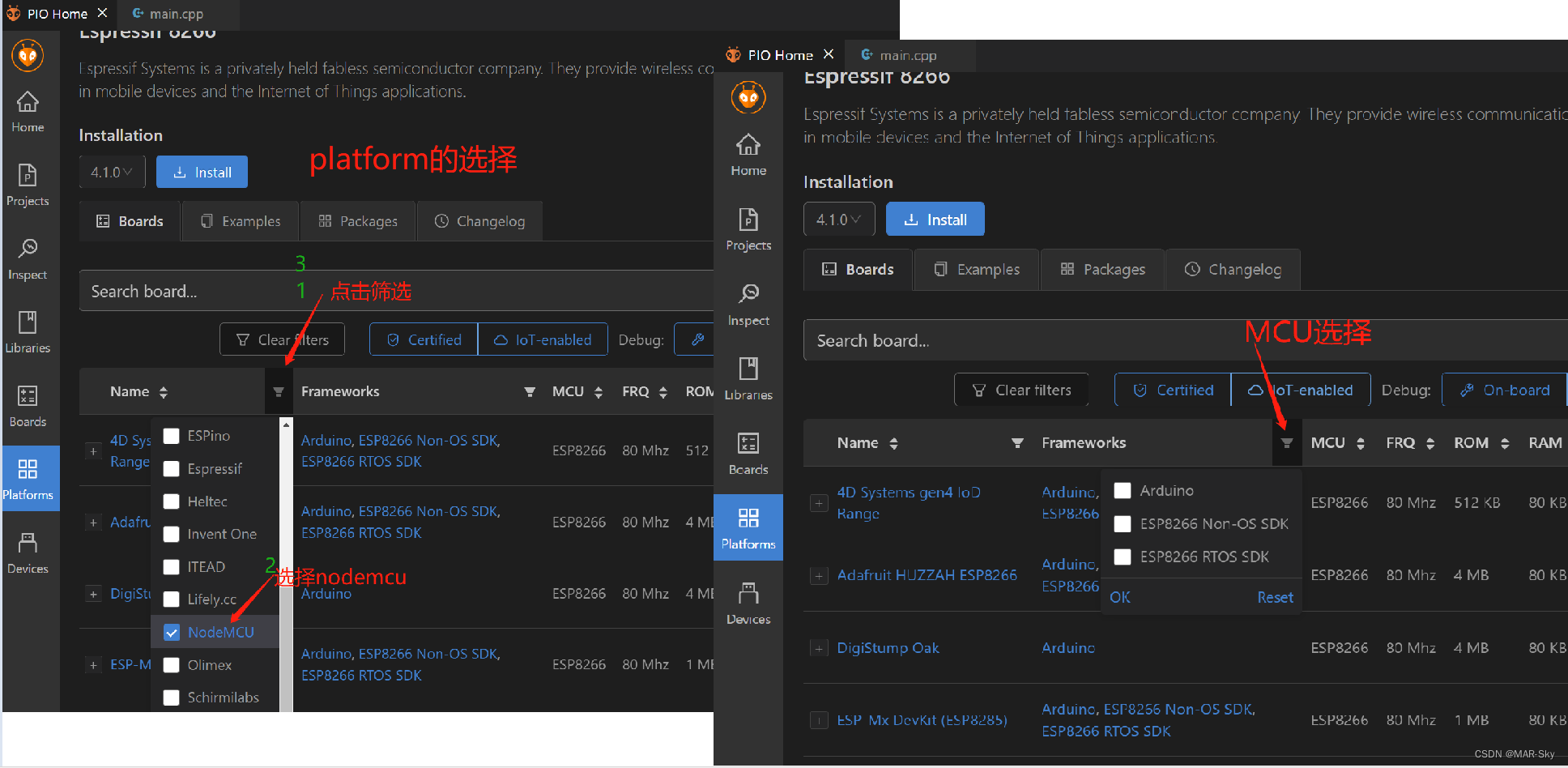
Task: Open Frameworks column filter in left window
Action: coord(530,392)
